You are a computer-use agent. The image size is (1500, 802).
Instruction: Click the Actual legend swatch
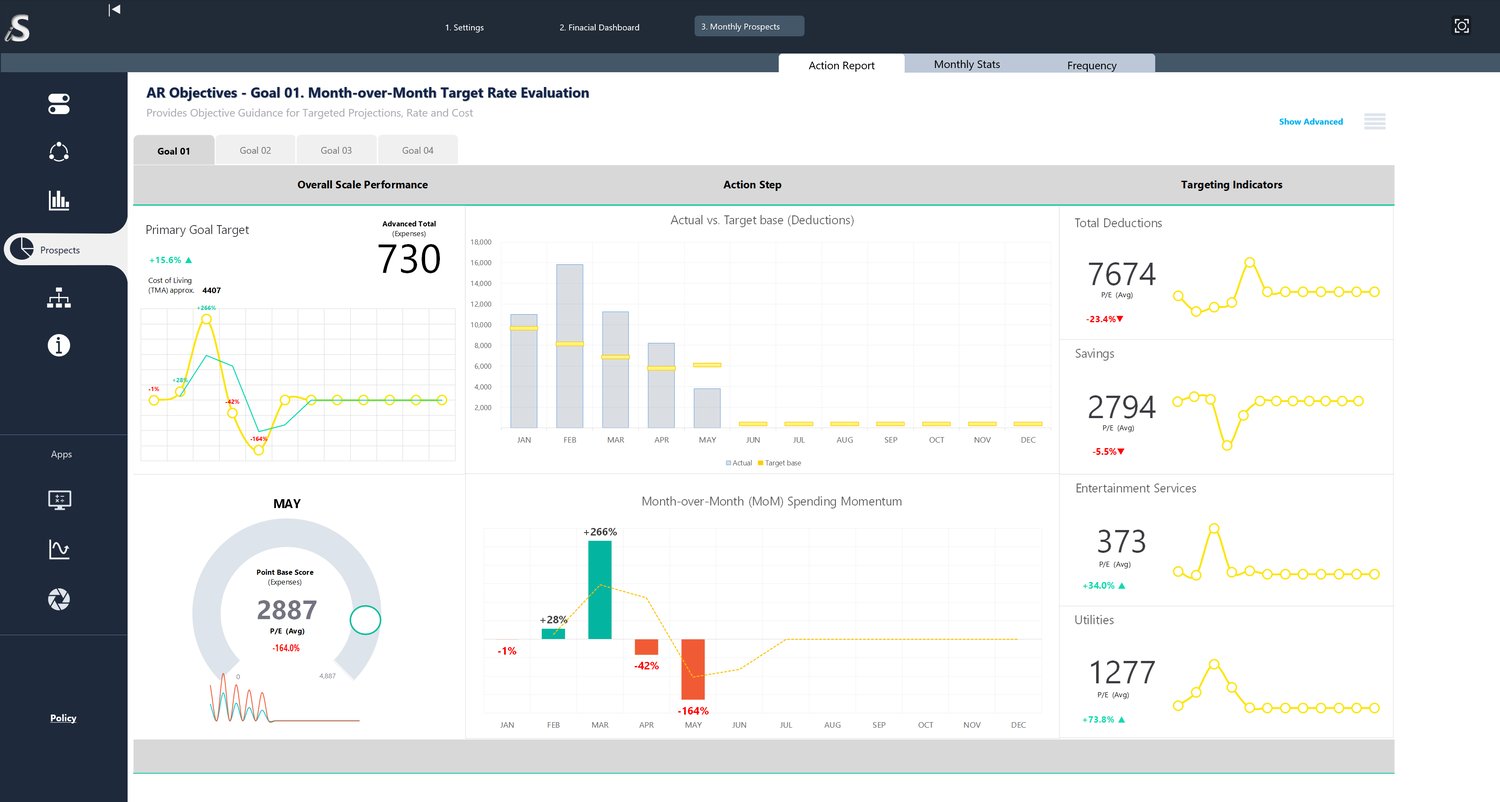click(x=728, y=463)
